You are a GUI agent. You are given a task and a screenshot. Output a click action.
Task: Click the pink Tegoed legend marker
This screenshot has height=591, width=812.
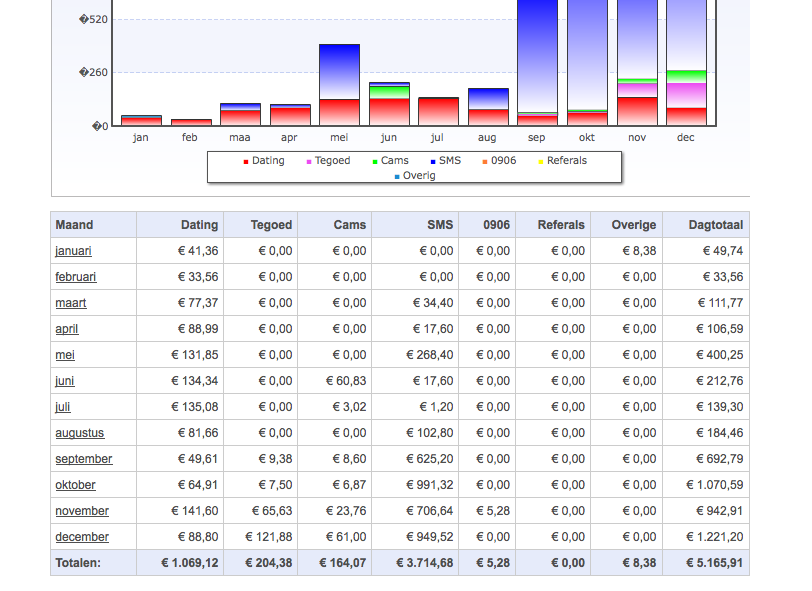309,162
